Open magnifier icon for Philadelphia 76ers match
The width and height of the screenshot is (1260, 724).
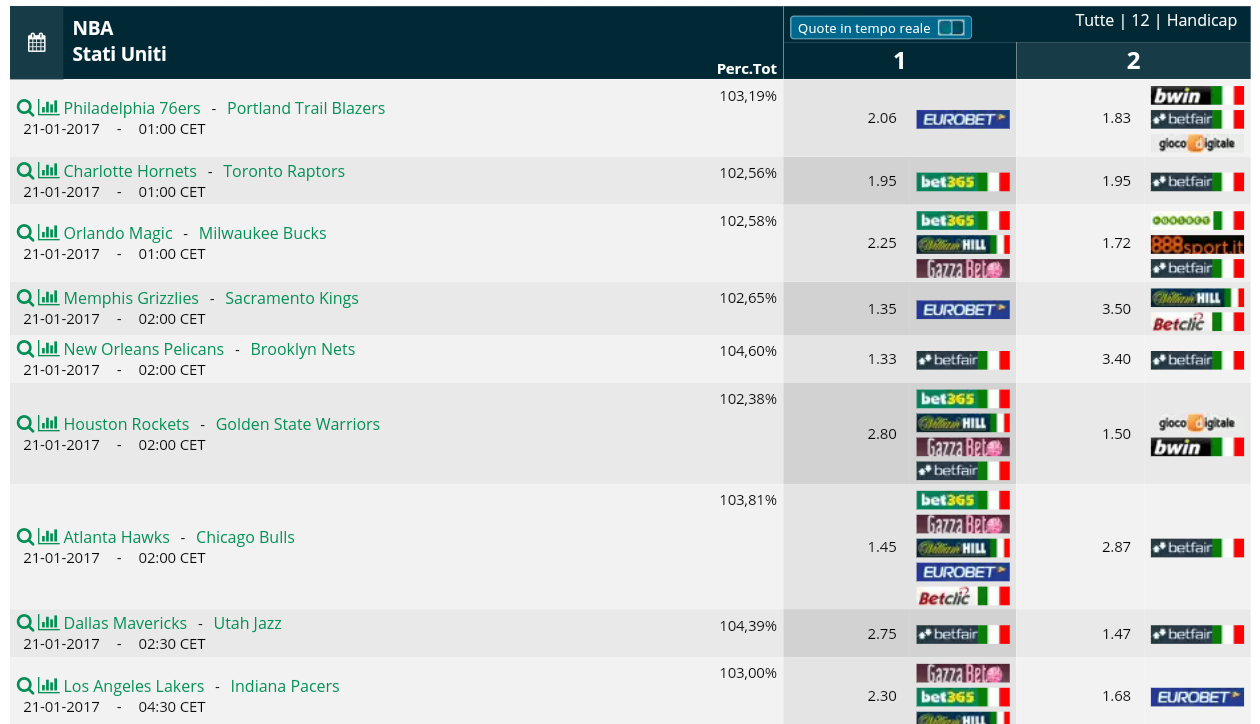(x=26, y=107)
